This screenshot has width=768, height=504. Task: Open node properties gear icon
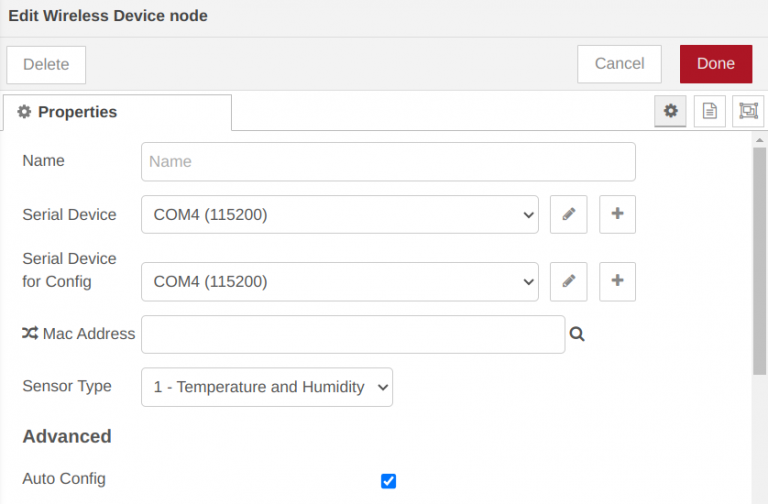coord(671,112)
